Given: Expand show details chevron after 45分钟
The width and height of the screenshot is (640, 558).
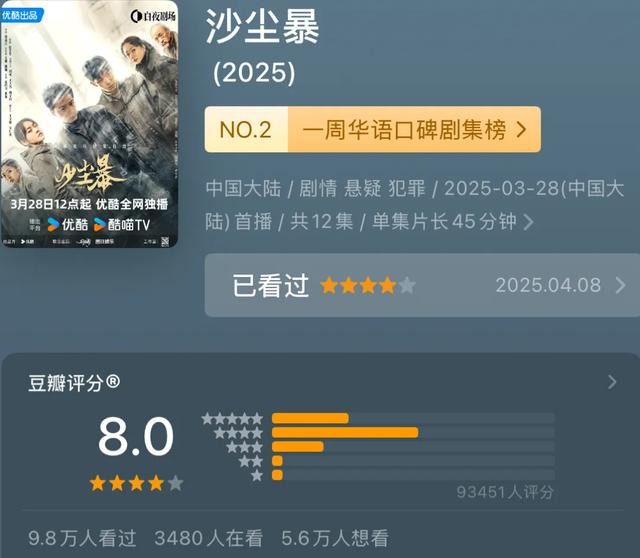Looking at the screenshot, I should point(528,222).
